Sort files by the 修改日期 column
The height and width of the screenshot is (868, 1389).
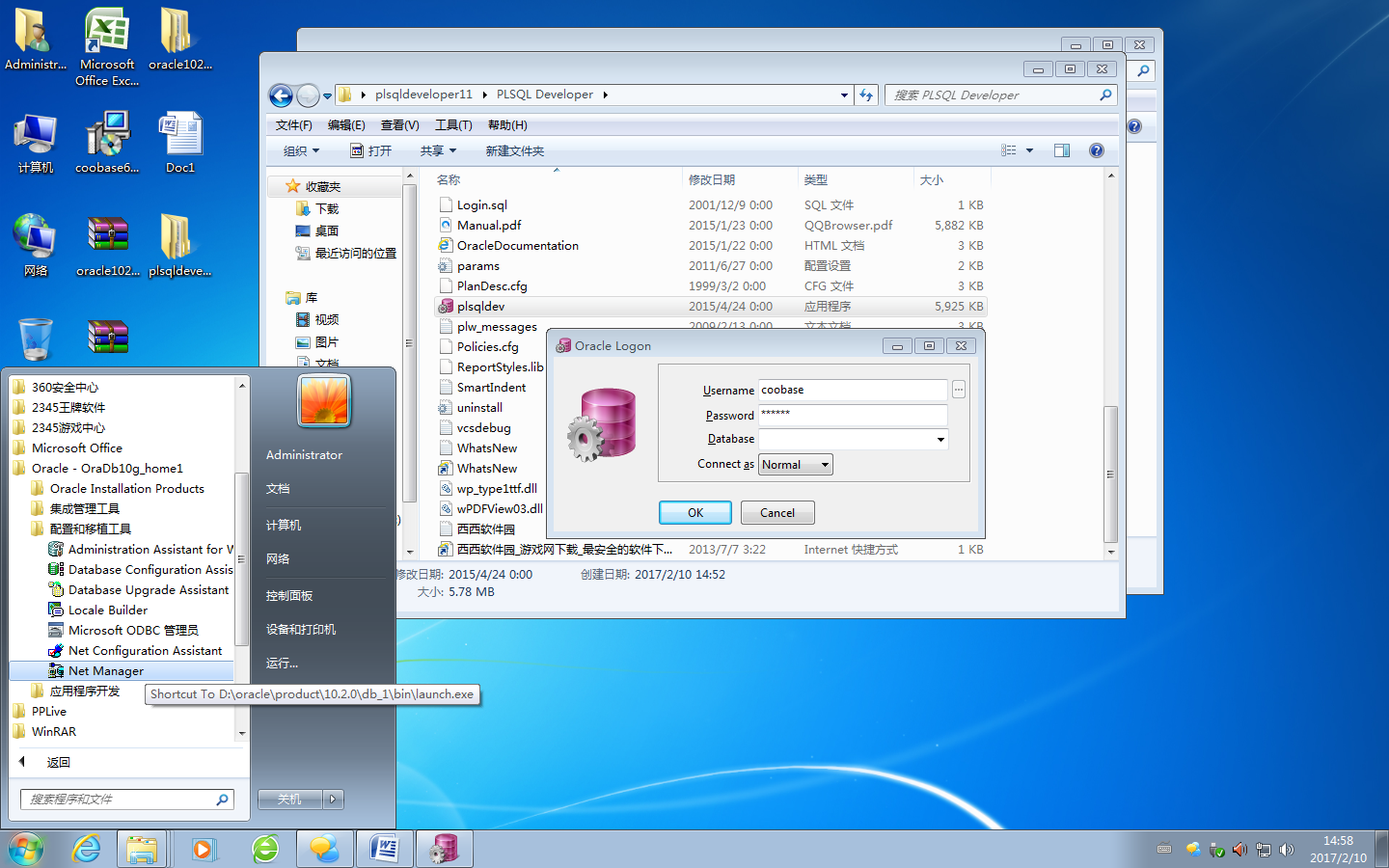741,179
